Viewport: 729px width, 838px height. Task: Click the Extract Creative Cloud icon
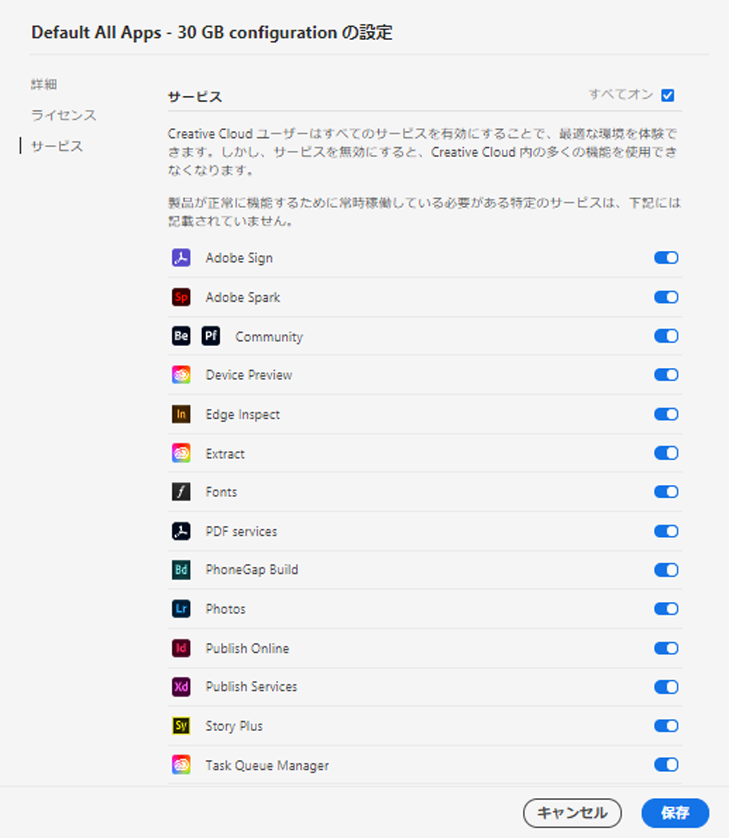pos(181,453)
